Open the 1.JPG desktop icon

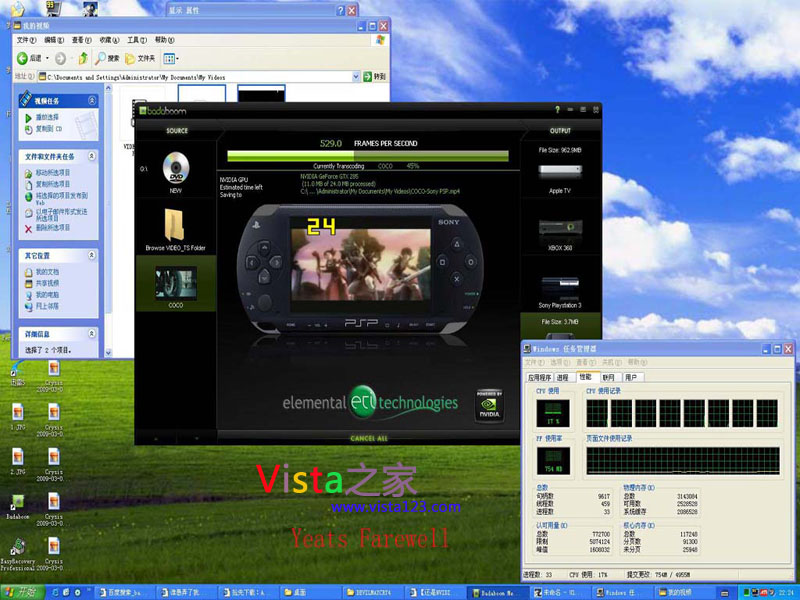tap(18, 416)
